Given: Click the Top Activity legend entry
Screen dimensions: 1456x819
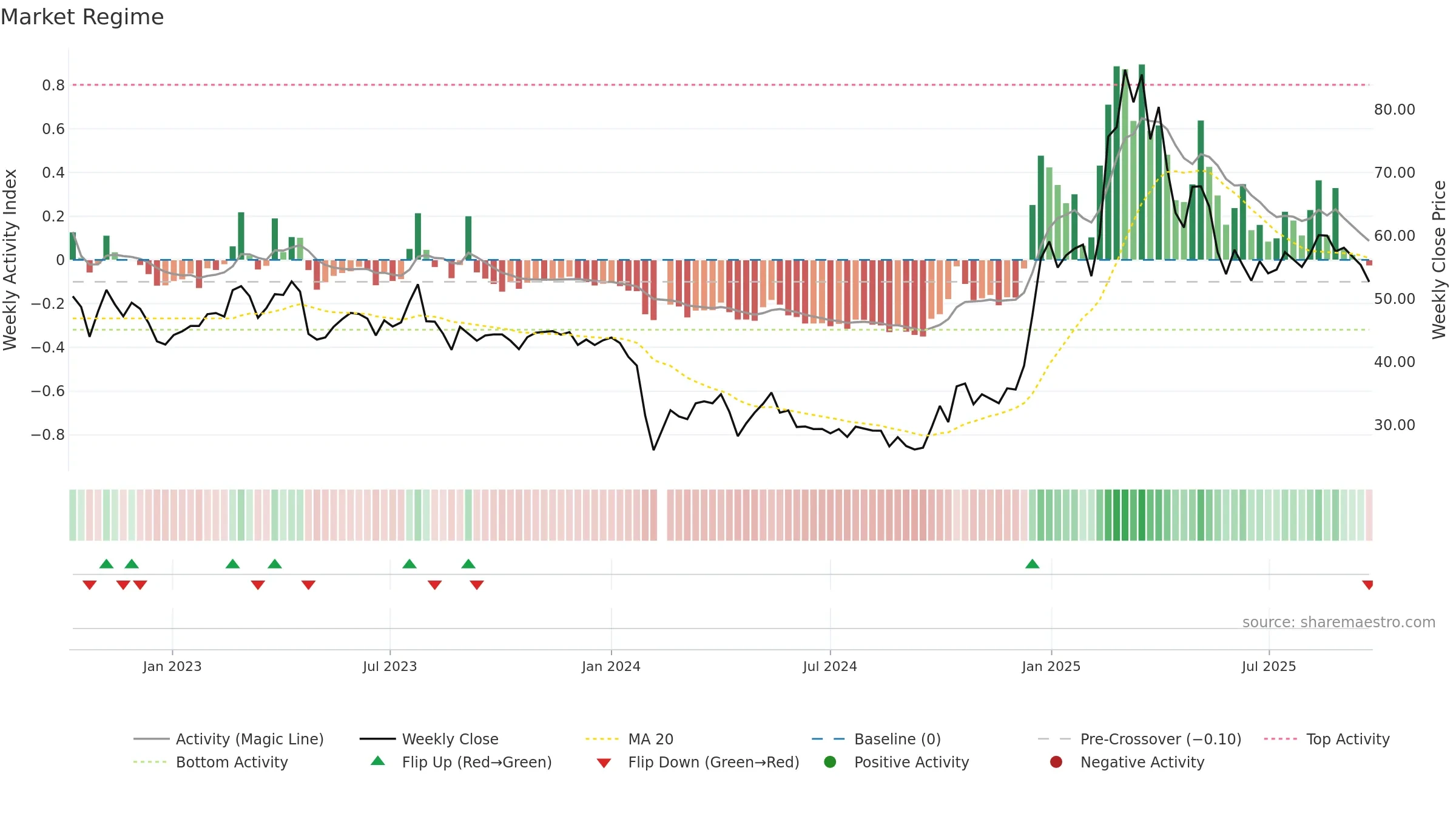Looking at the screenshot, I should point(1327,739).
